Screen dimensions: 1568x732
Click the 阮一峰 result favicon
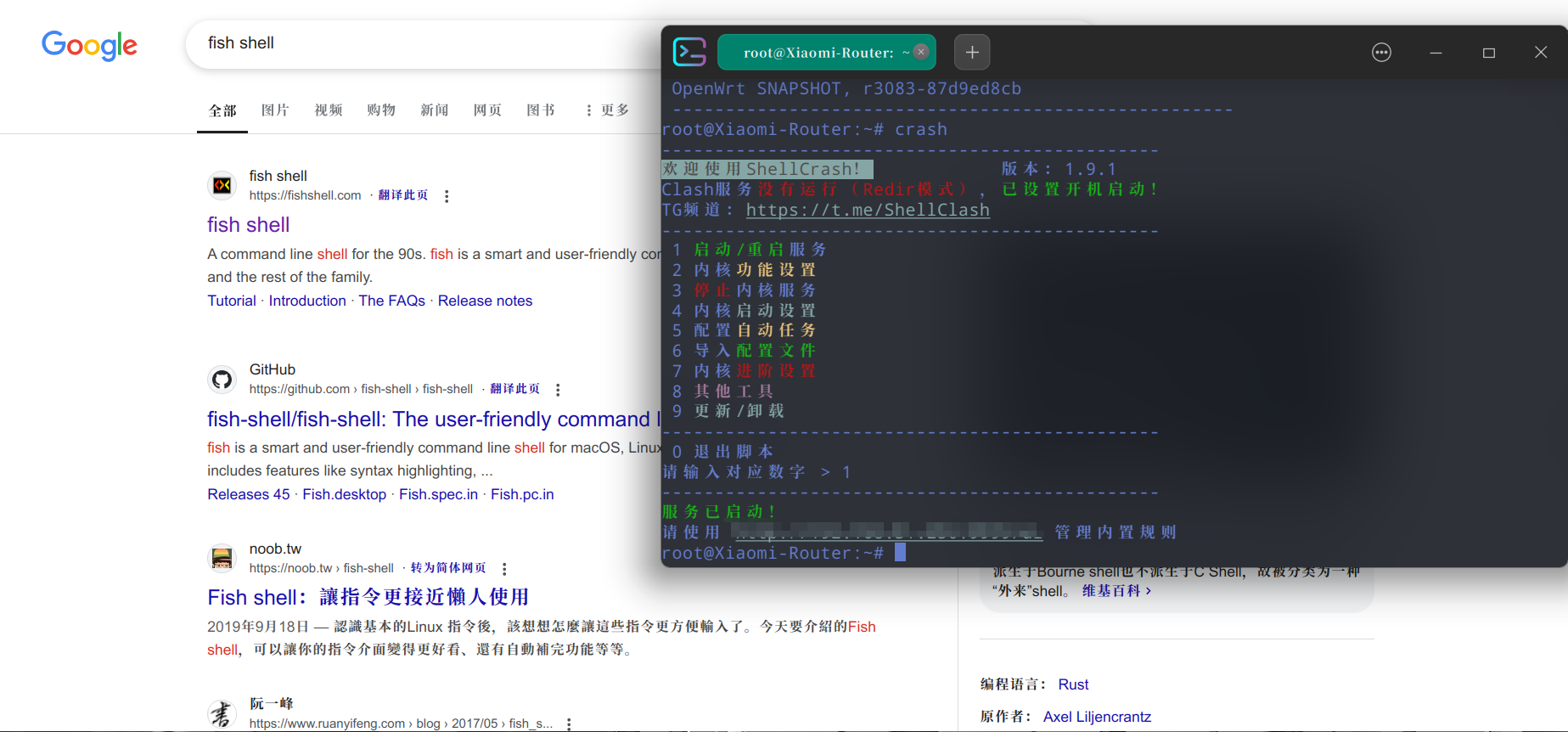coord(222,713)
